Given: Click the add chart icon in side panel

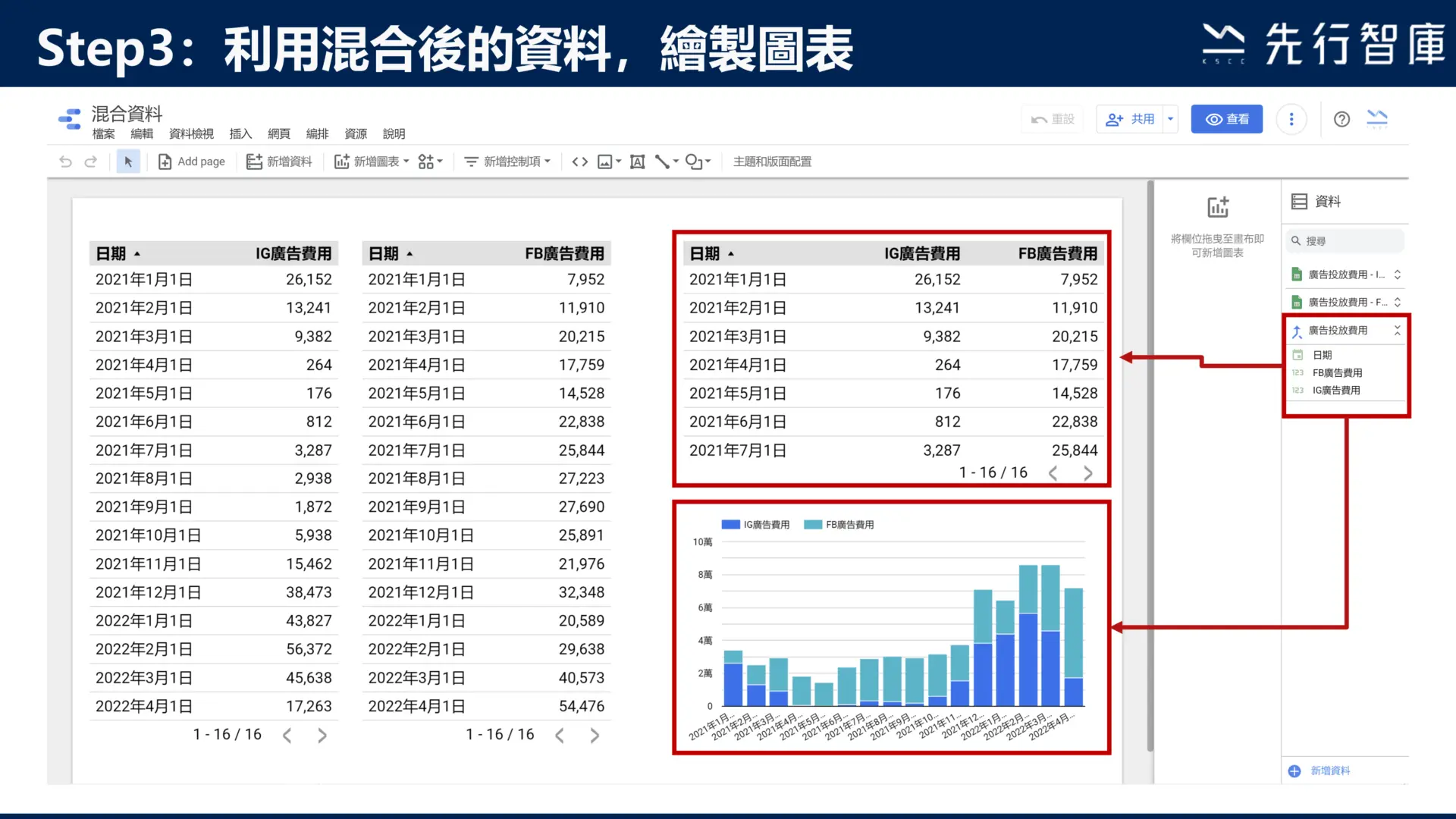Looking at the screenshot, I should 1218,207.
